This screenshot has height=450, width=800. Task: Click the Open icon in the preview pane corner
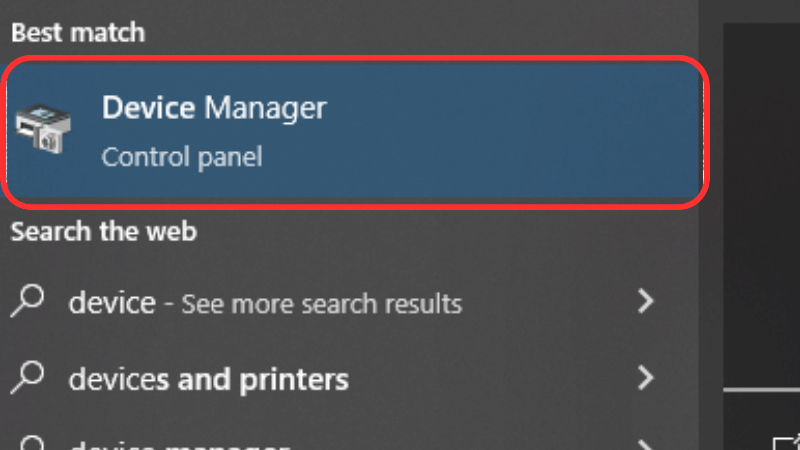(787, 442)
